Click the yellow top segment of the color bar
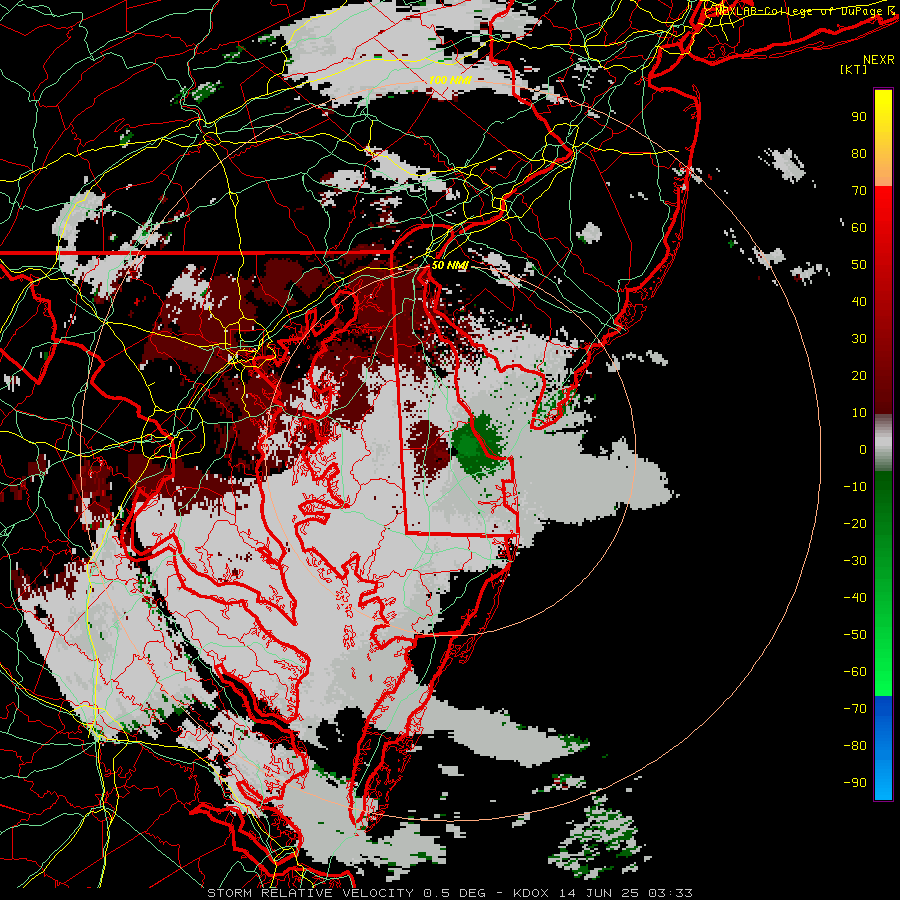This screenshot has height=900, width=900. (x=883, y=138)
